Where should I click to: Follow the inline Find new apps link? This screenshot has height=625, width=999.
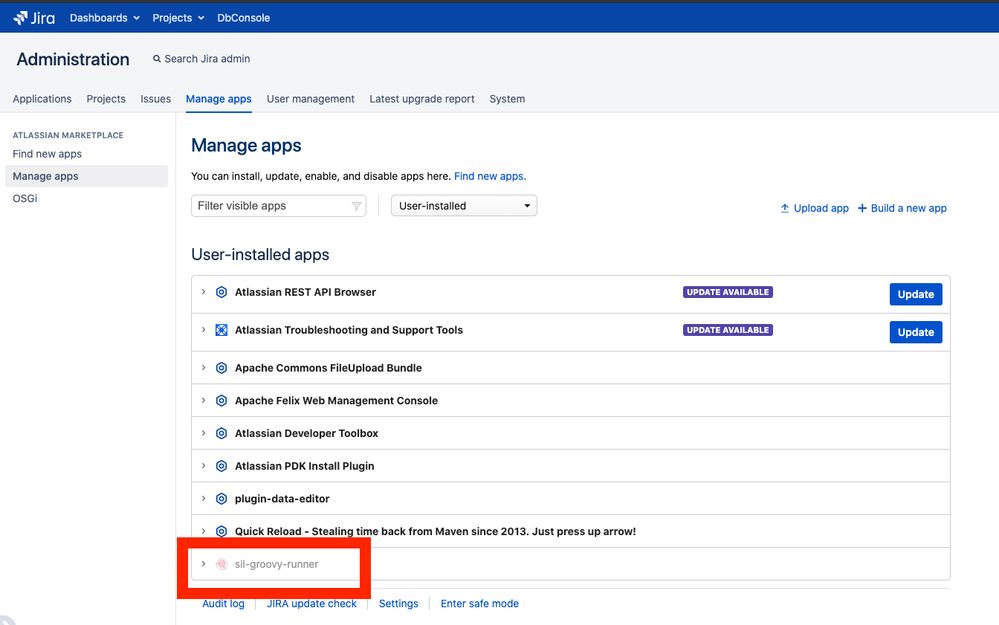490,176
